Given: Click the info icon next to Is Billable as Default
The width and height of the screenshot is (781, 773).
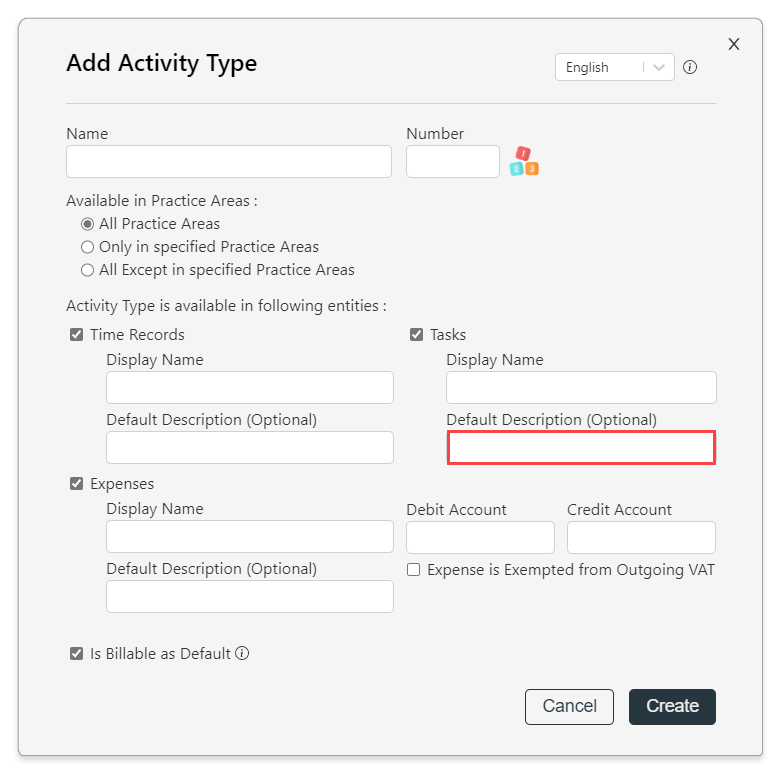Looking at the screenshot, I should (x=242, y=653).
